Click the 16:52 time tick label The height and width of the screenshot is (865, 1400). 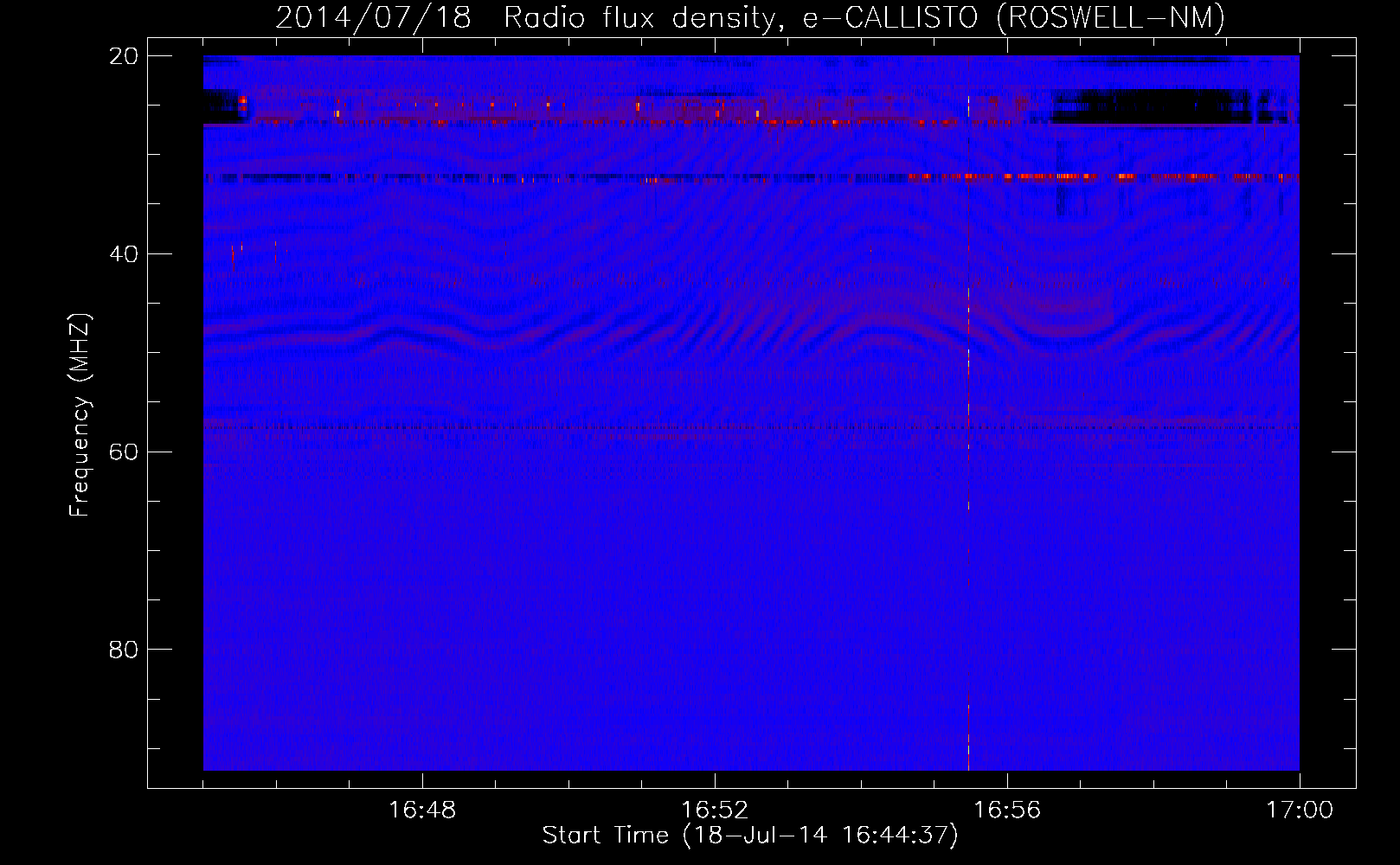coord(715,811)
